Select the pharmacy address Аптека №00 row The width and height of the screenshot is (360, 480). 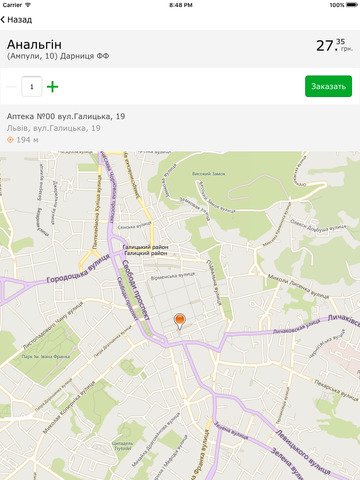(x=180, y=128)
